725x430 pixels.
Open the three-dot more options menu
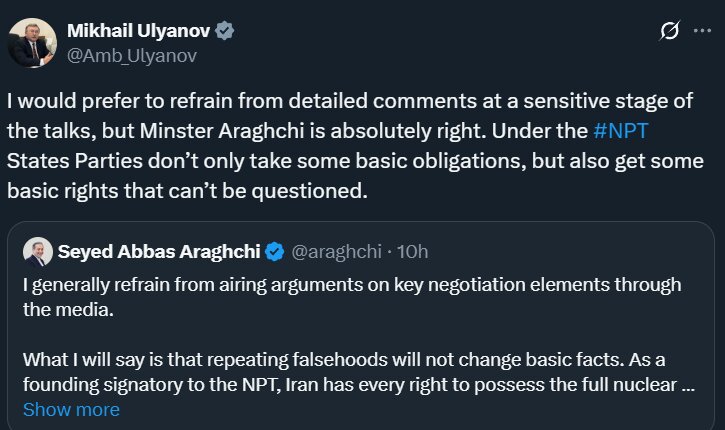click(704, 32)
